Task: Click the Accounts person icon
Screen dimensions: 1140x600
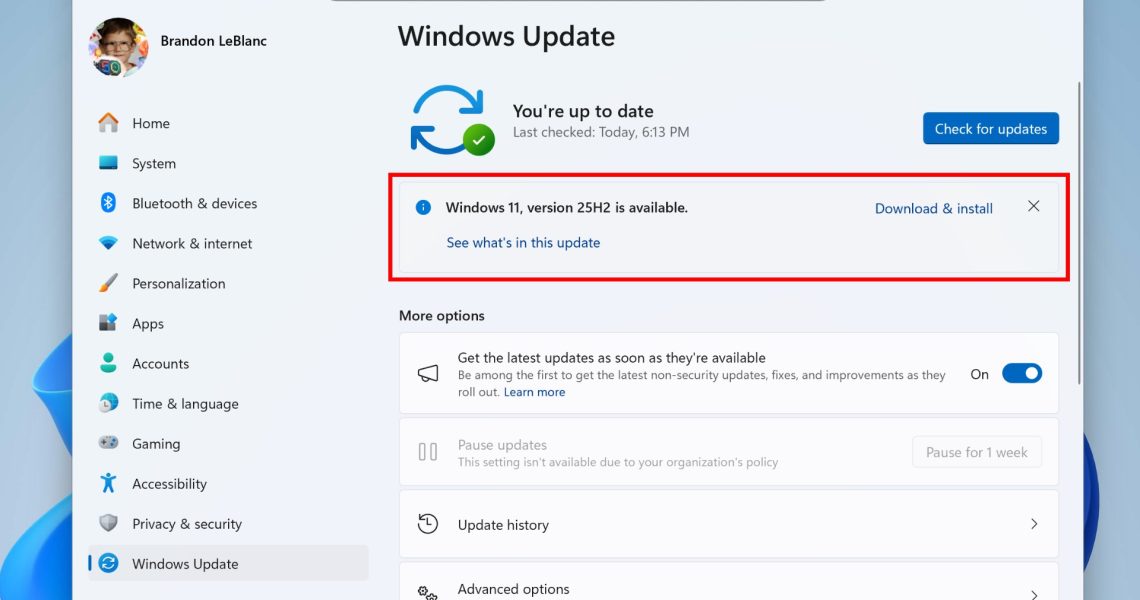Action: pyautogui.click(x=108, y=363)
